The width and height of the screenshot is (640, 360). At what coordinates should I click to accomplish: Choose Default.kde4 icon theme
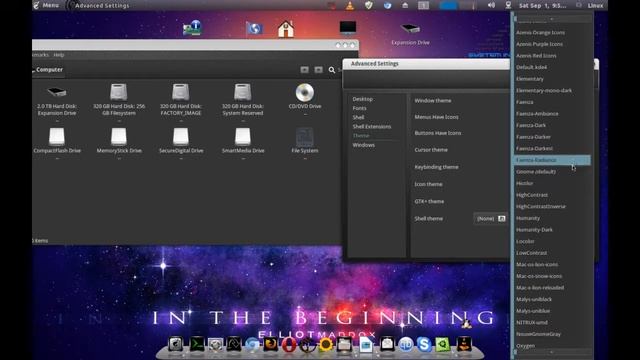[531, 67]
